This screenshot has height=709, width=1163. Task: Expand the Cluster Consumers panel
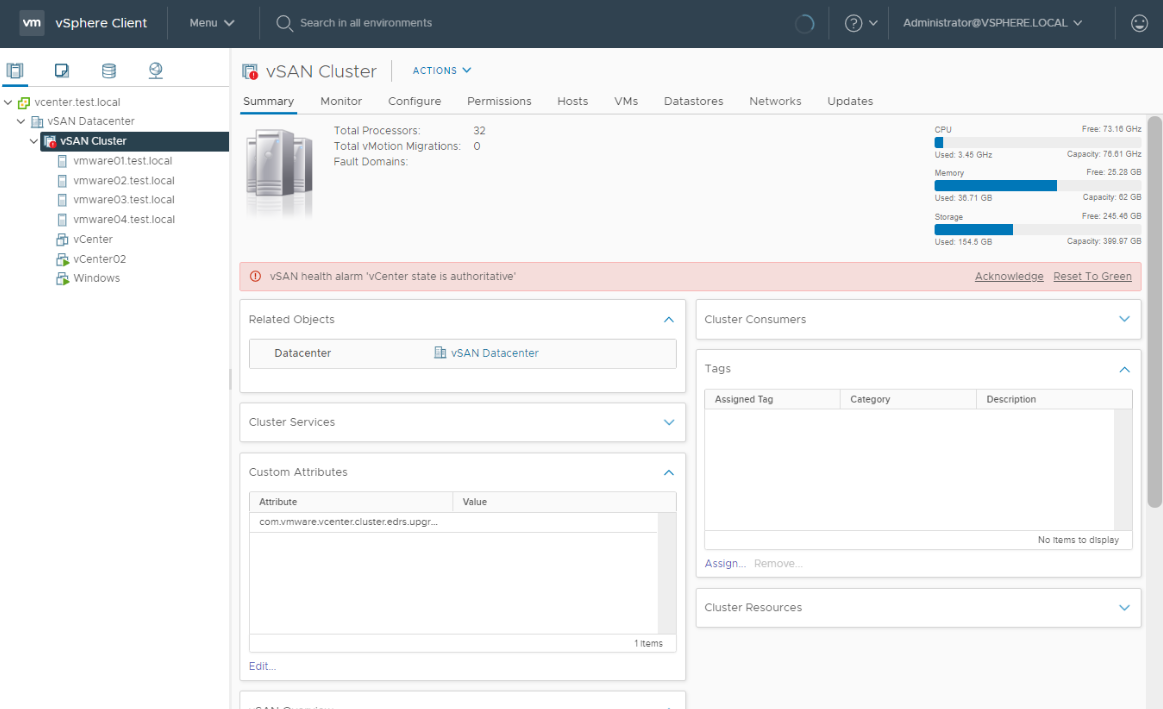[1124, 319]
